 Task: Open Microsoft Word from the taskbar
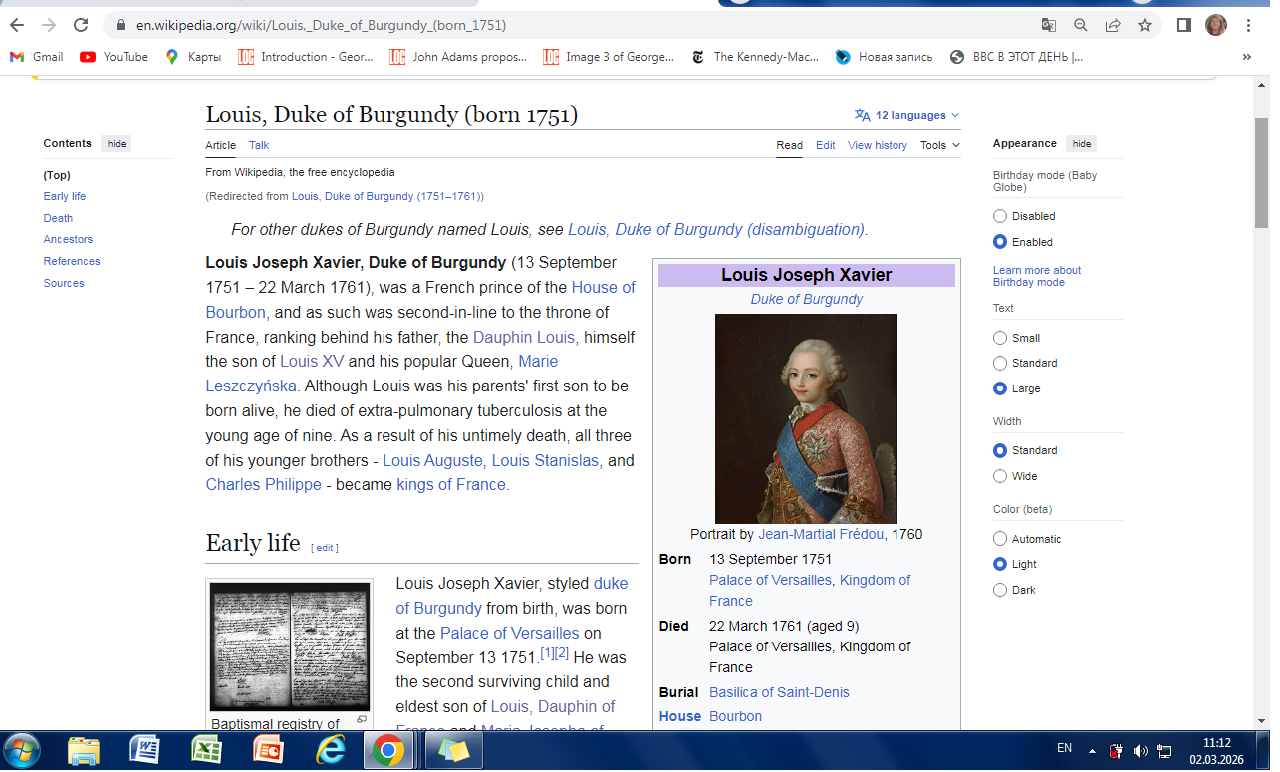[x=144, y=749]
